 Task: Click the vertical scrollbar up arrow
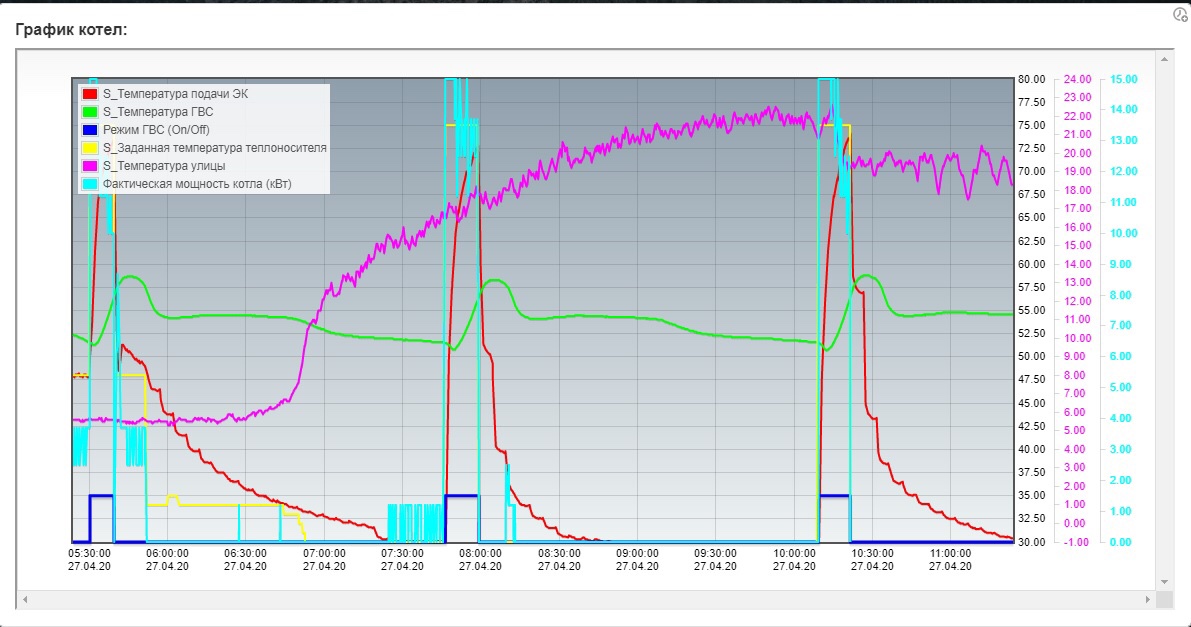tap(1164, 59)
